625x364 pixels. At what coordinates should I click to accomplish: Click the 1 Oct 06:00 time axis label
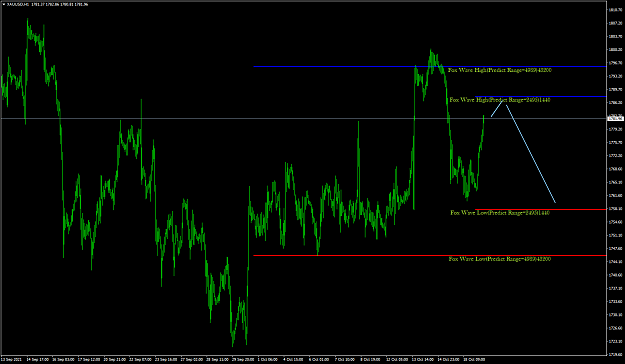(267, 359)
